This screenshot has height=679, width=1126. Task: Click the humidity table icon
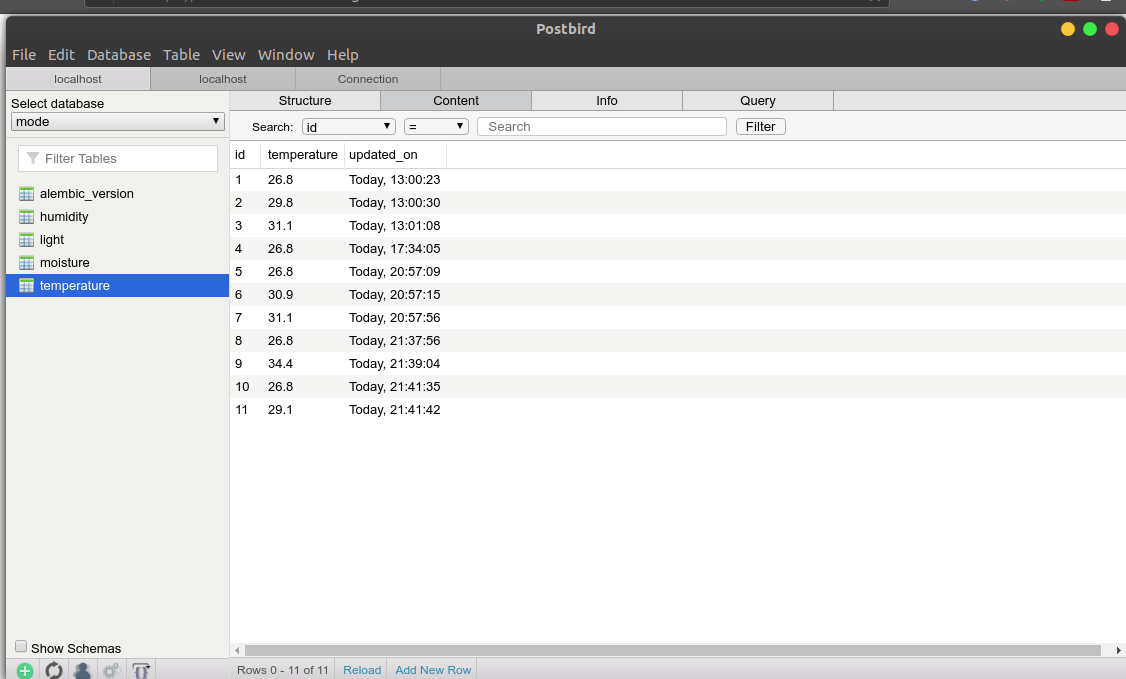pos(27,217)
